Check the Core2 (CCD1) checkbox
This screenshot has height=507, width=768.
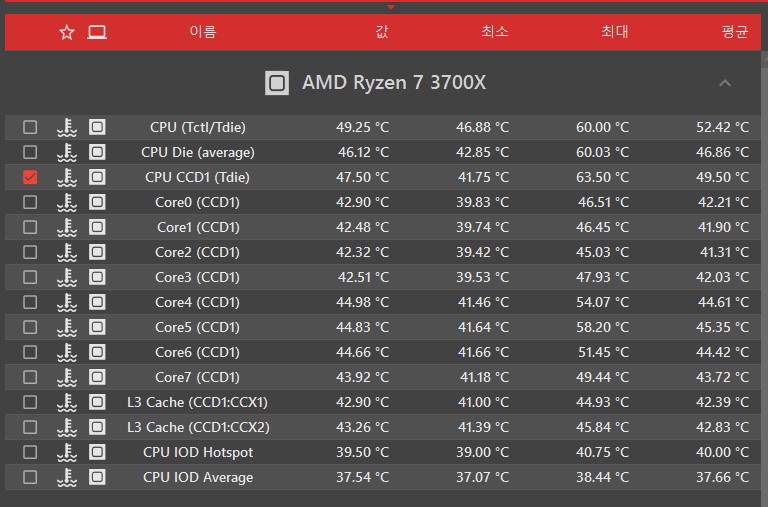pyautogui.click(x=30, y=252)
